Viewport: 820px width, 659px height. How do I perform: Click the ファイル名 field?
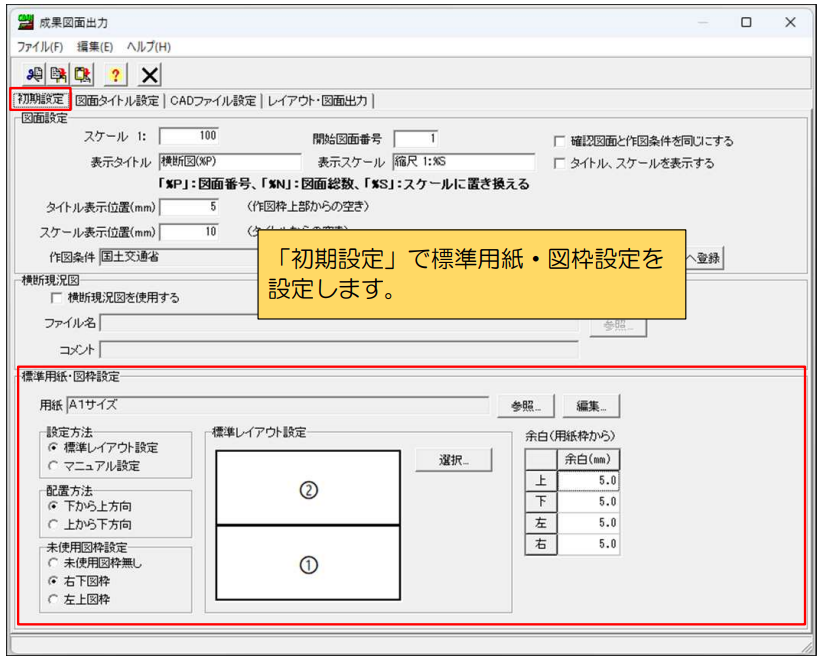[x=339, y=323]
